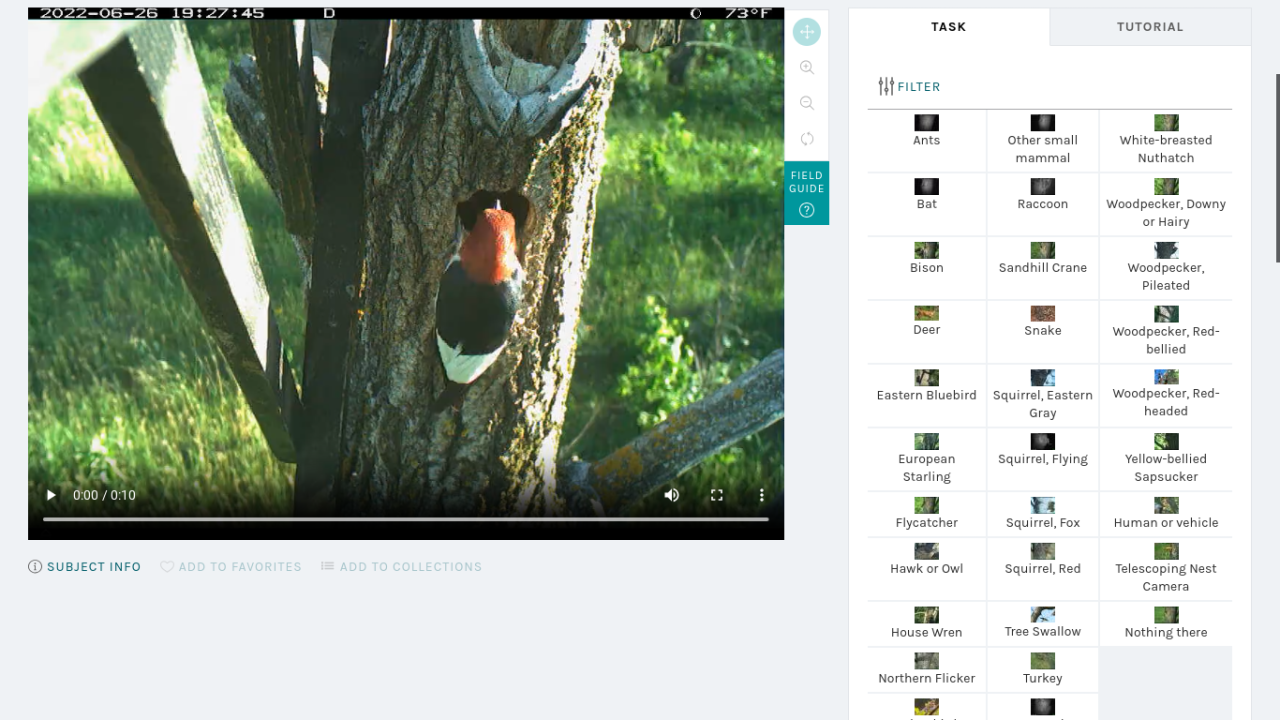This screenshot has height=720, width=1280.
Task: Identify as Woodpecker, Red-headed
Action: pos(1166,395)
